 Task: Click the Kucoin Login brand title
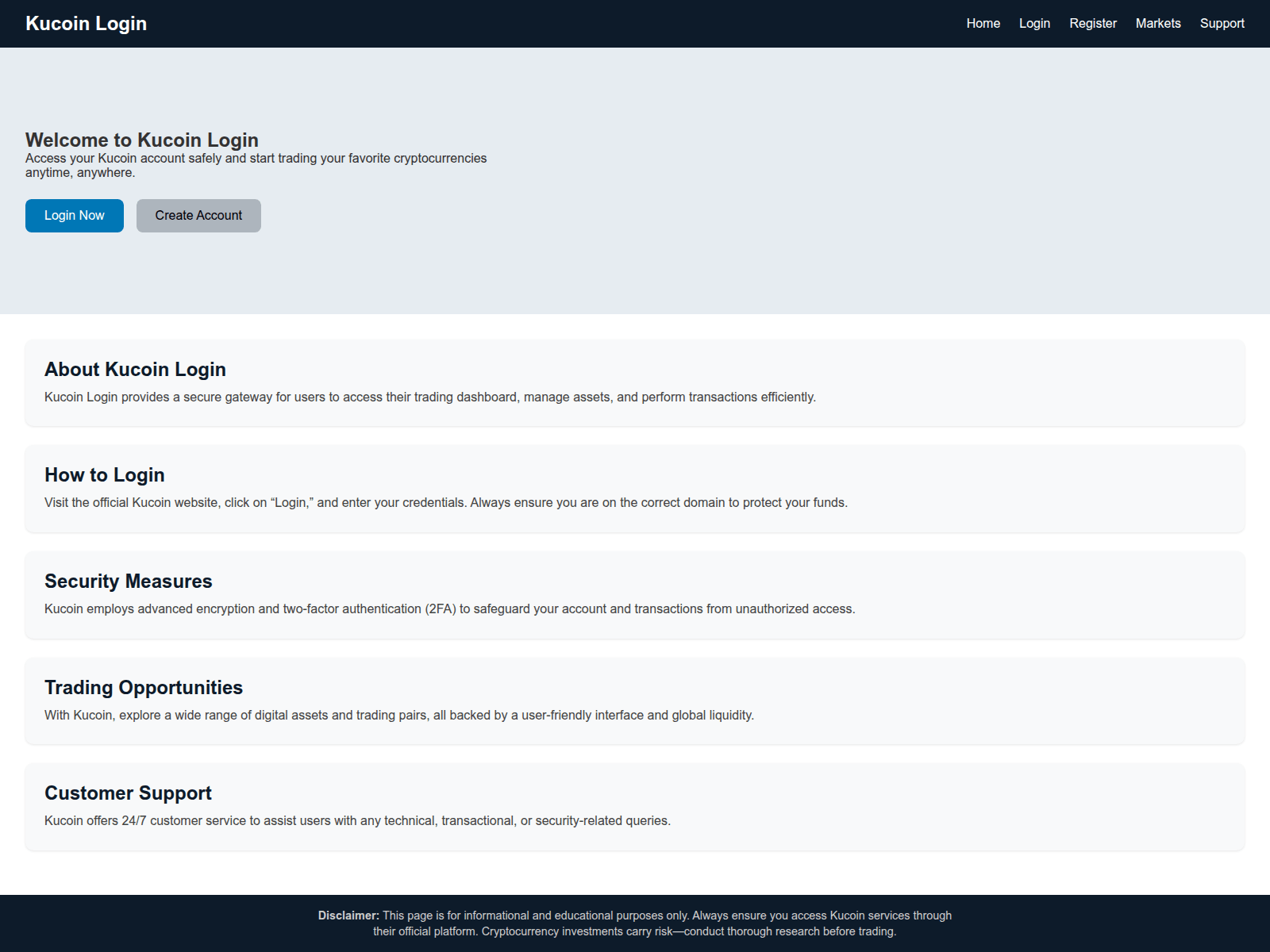point(86,23)
